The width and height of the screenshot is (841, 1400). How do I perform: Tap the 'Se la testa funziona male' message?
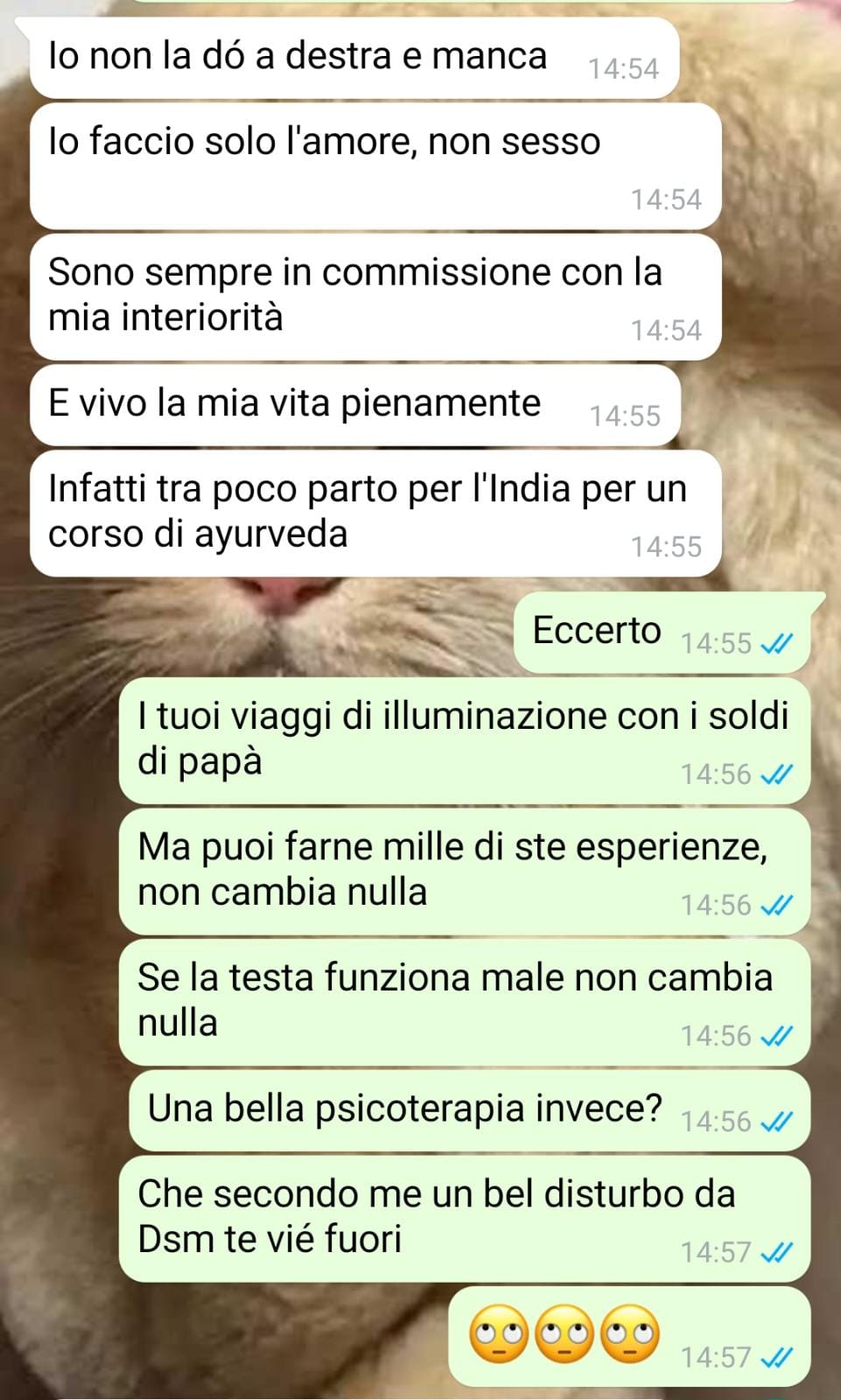464,1002
